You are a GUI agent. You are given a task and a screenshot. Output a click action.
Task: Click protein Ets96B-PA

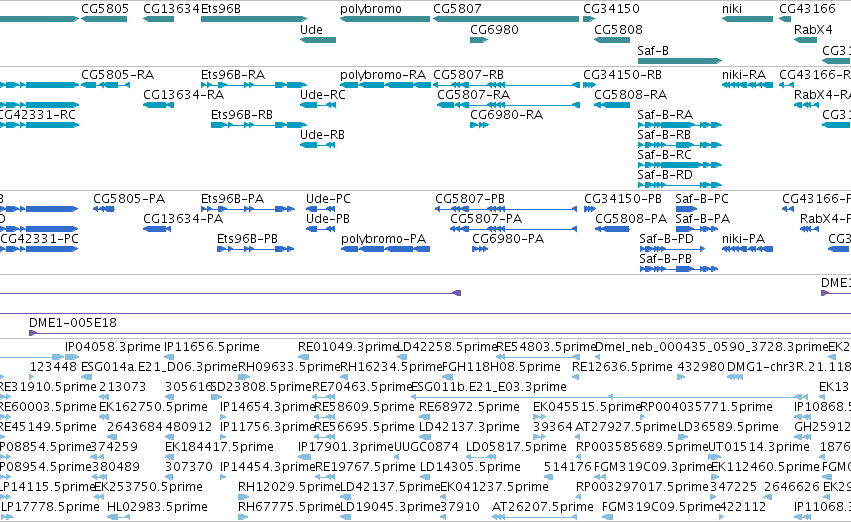pos(232,199)
